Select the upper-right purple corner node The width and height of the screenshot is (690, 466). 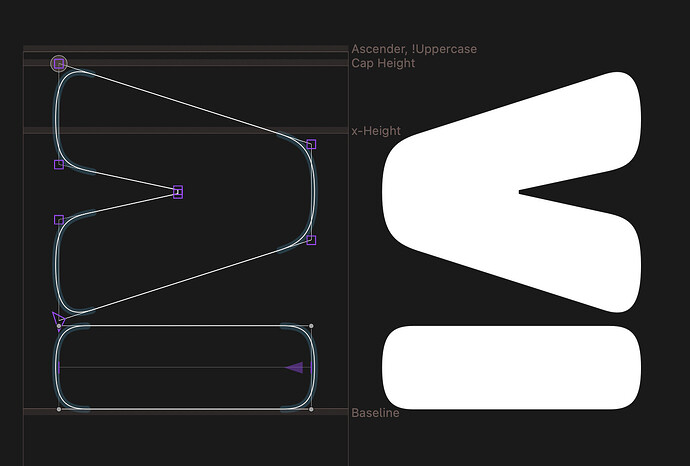tap(311, 145)
